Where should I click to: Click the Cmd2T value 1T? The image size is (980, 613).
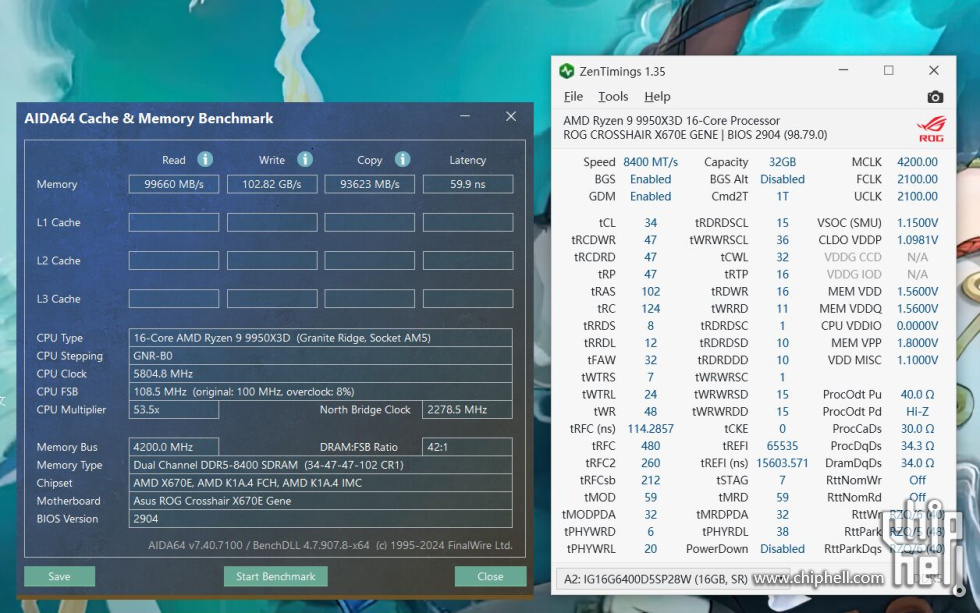pos(782,196)
